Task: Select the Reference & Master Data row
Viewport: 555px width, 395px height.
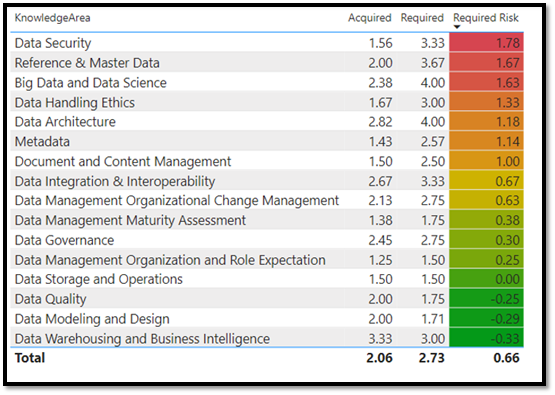Action: click(267, 63)
